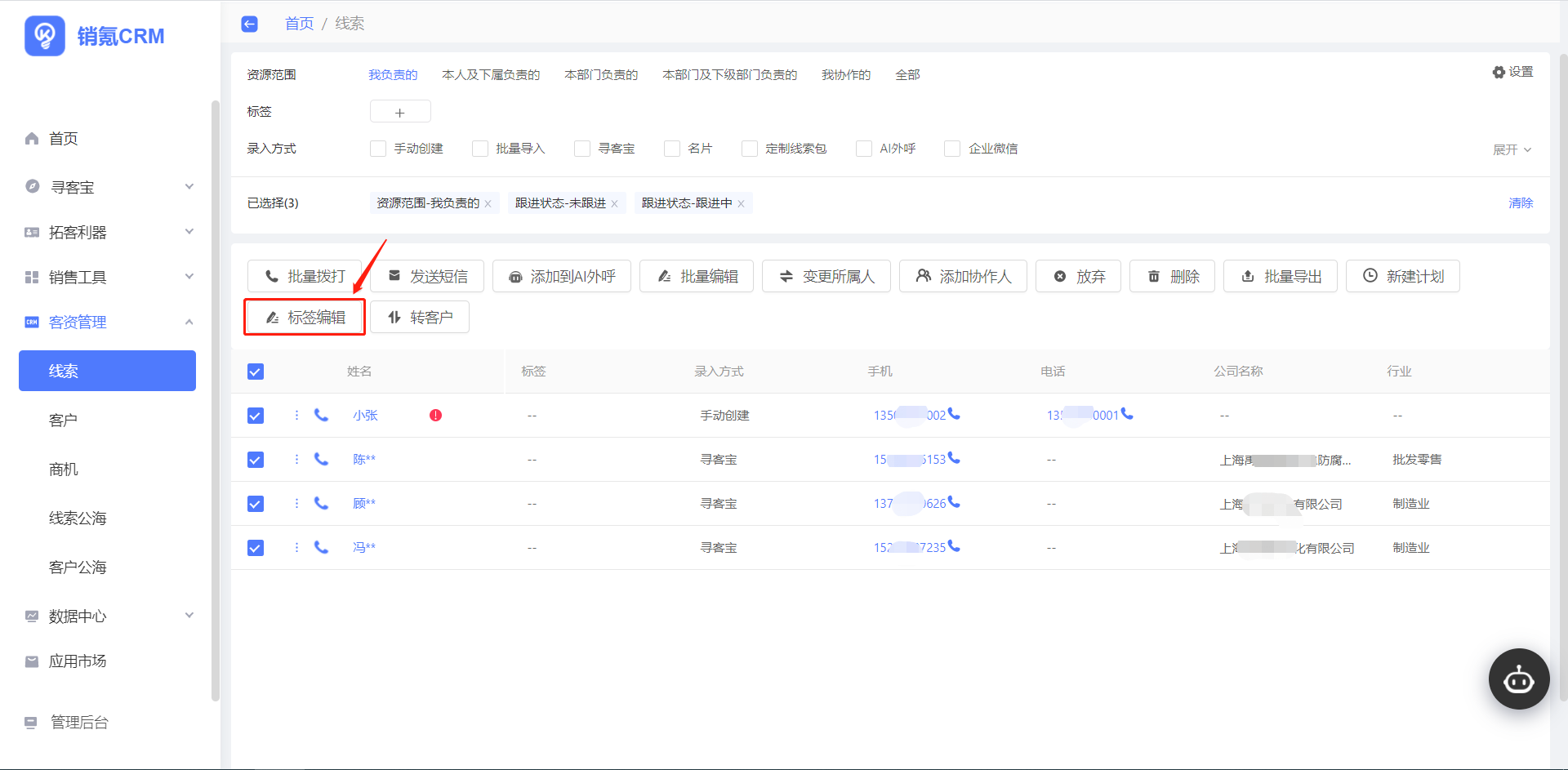
Task: Open more options dots for 顾**
Action: [296, 504]
